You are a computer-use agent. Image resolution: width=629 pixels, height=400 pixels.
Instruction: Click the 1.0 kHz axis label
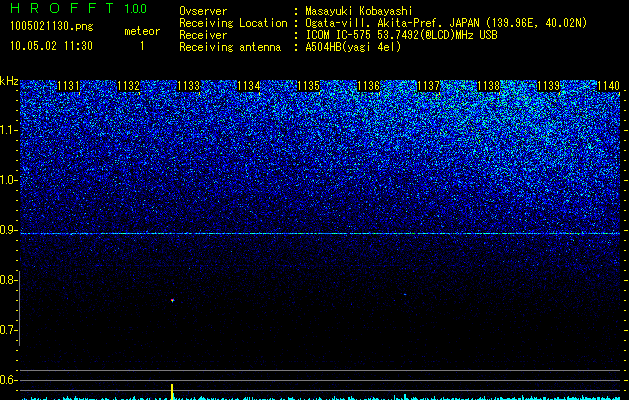click(x=8, y=180)
